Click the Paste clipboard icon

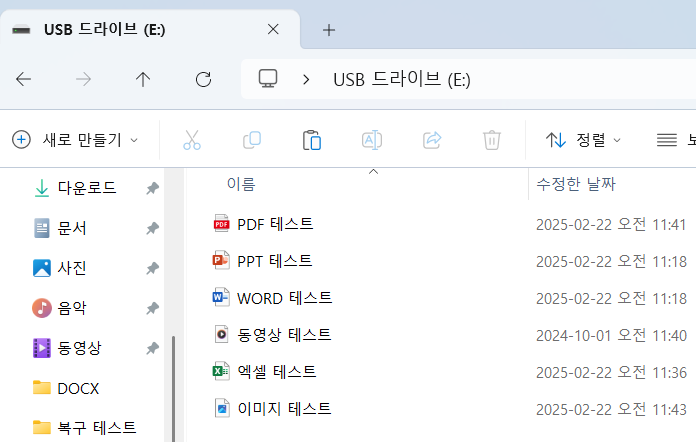tap(312, 140)
